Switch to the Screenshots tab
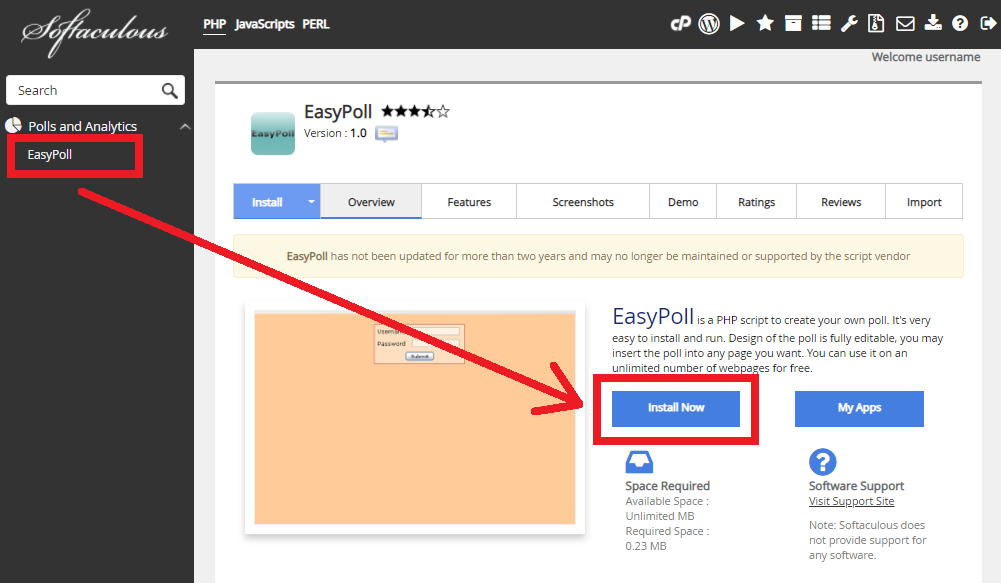This screenshot has width=1001, height=583. (582, 201)
